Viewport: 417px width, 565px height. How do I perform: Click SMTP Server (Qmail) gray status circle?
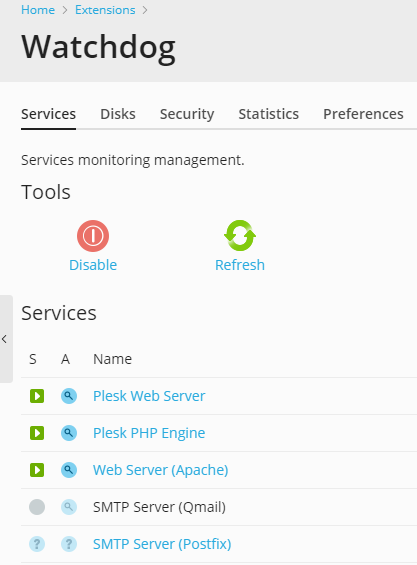pos(37,507)
